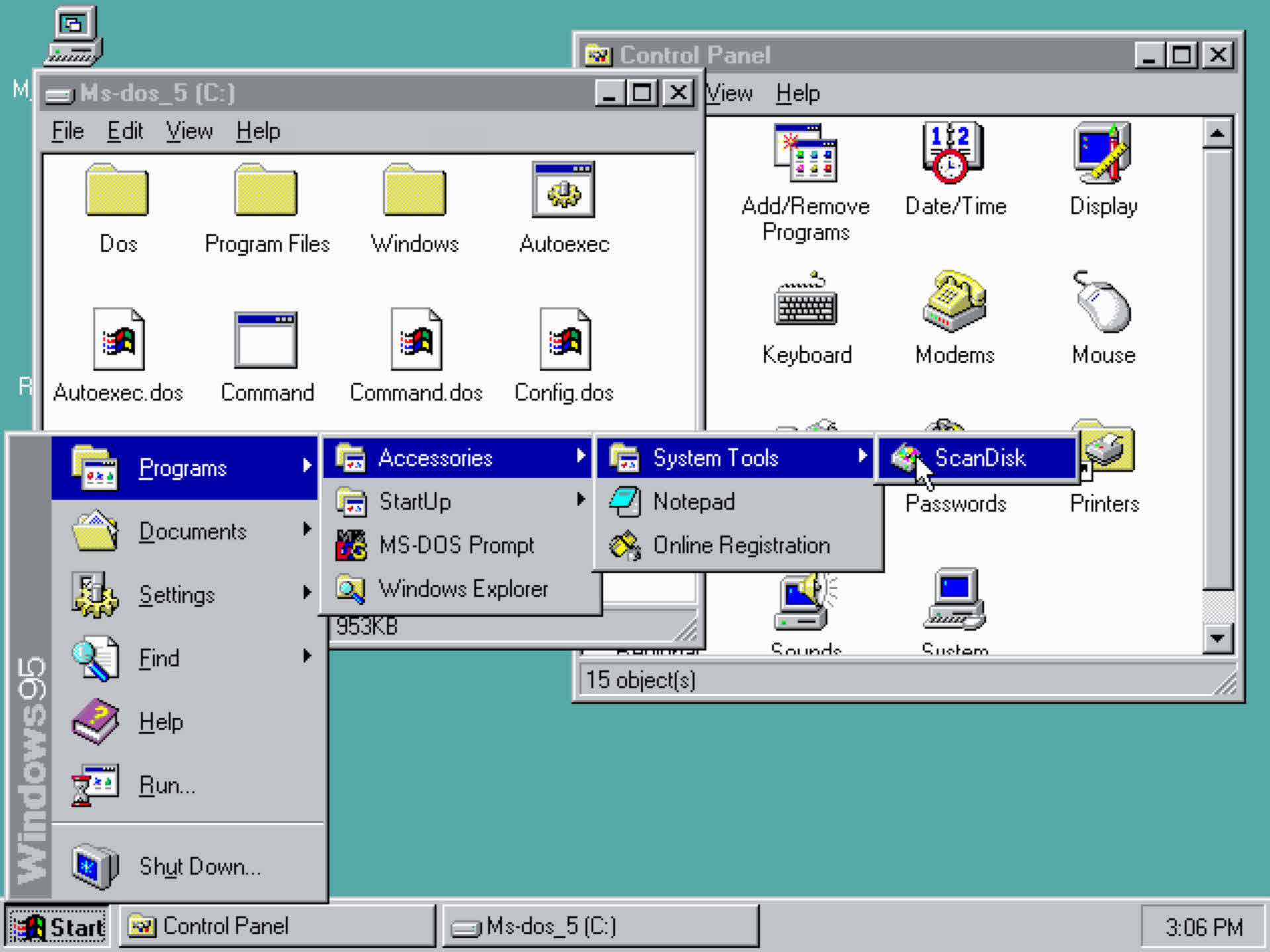Launch Notepad from Accessories menu
The height and width of the screenshot is (952, 1270).
pyautogui.click(x=739, y=501)
